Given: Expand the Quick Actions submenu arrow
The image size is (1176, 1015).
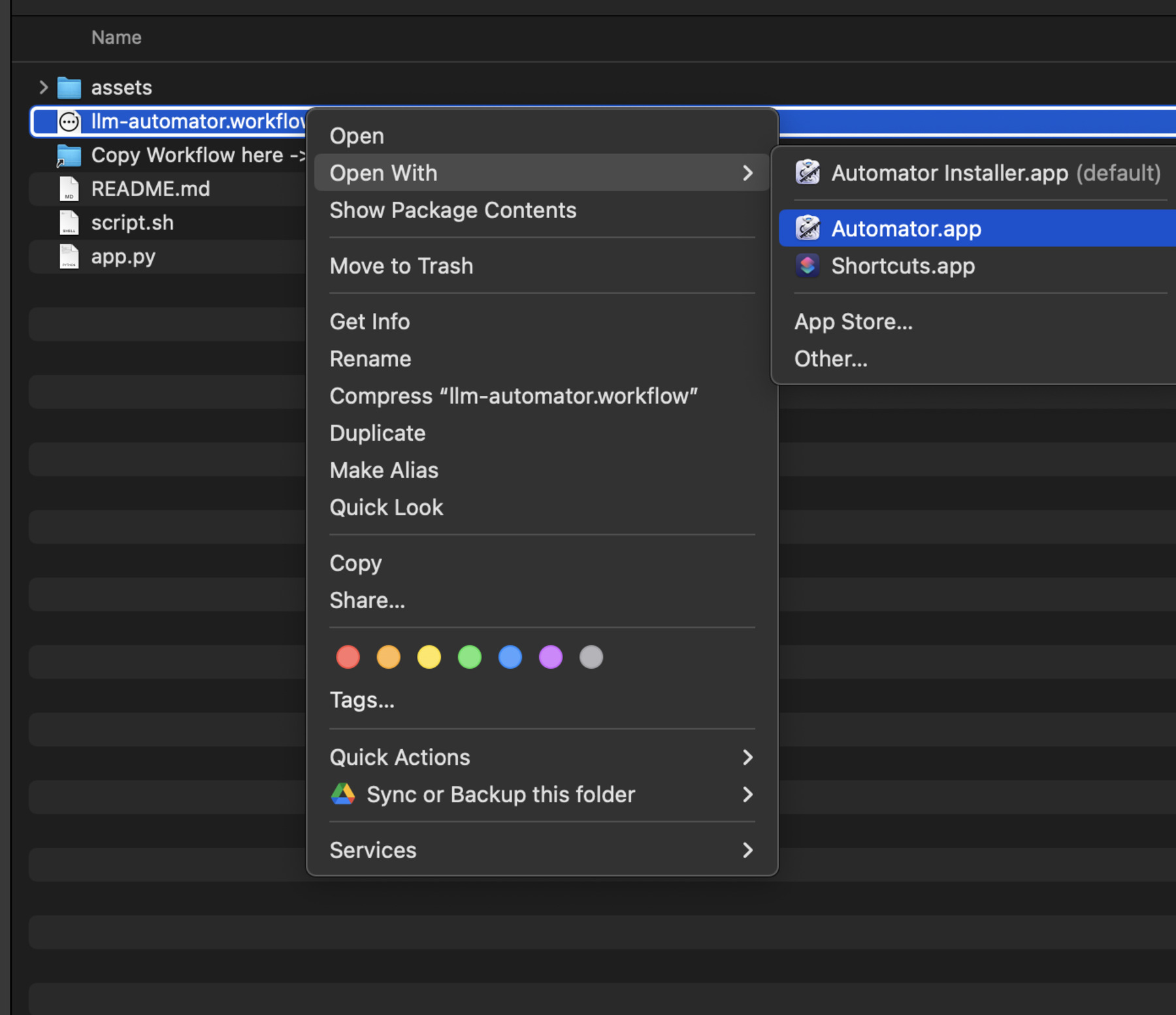Looking at the screenshot, I should click(x=748, y=757).
